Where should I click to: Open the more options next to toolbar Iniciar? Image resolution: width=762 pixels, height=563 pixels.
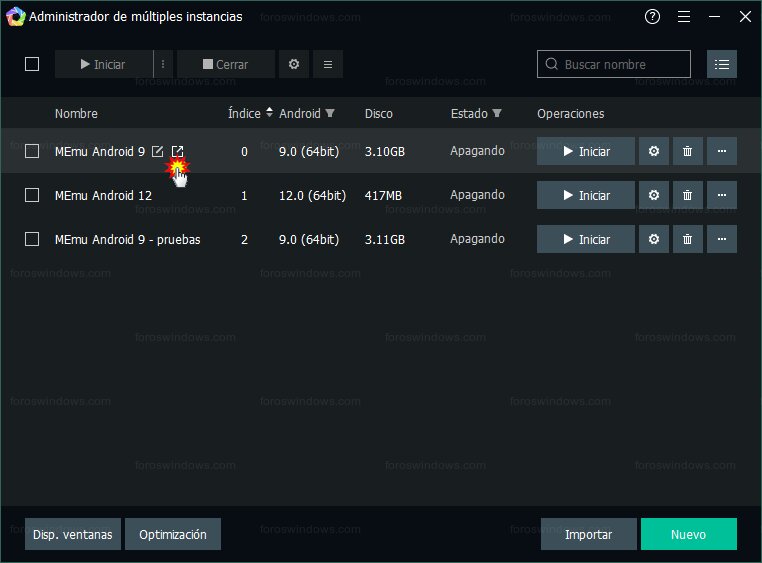click(163, 64)
